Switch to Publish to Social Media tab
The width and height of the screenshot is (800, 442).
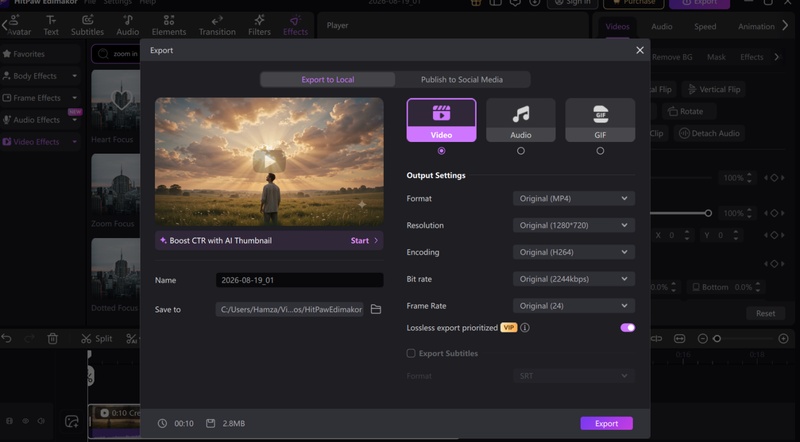tap(462, 80)
